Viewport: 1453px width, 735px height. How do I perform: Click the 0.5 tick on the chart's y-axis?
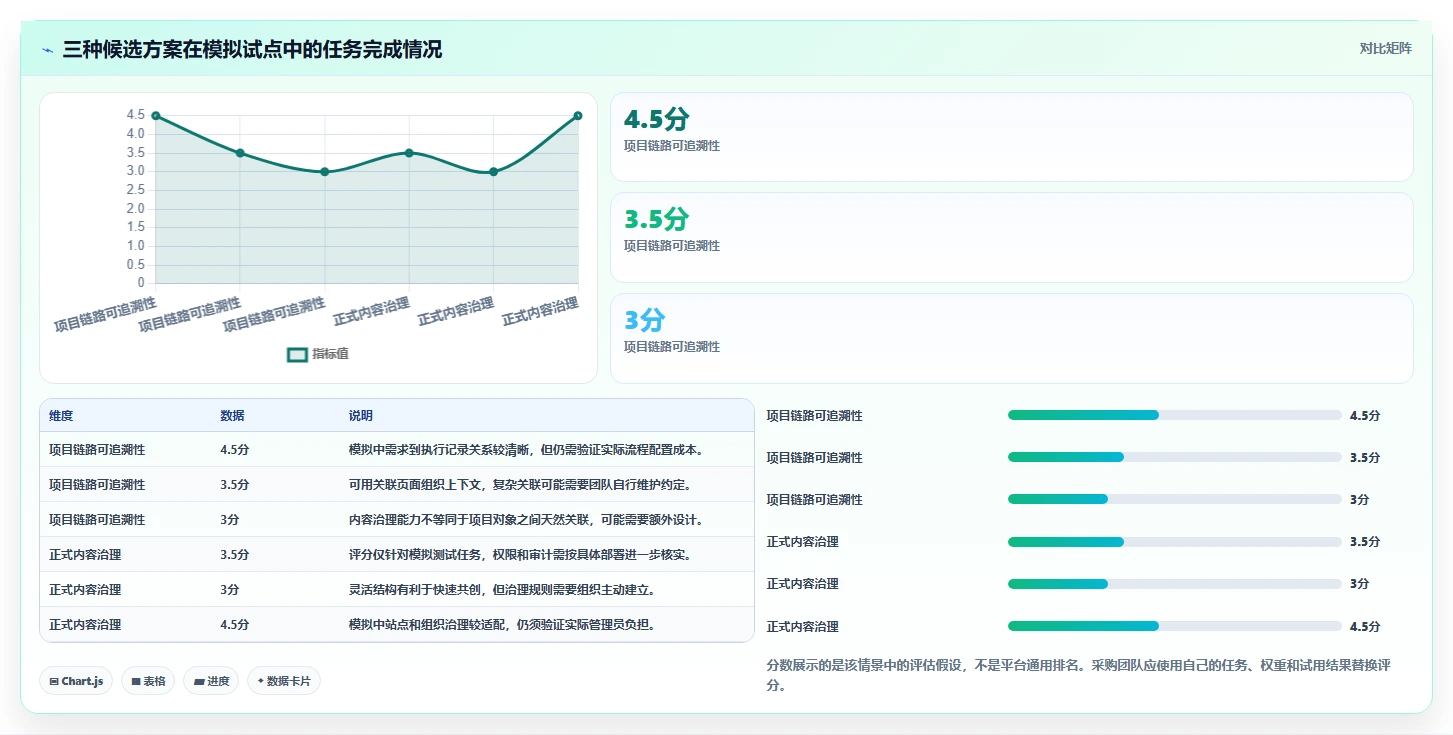(x=136, y=265)
